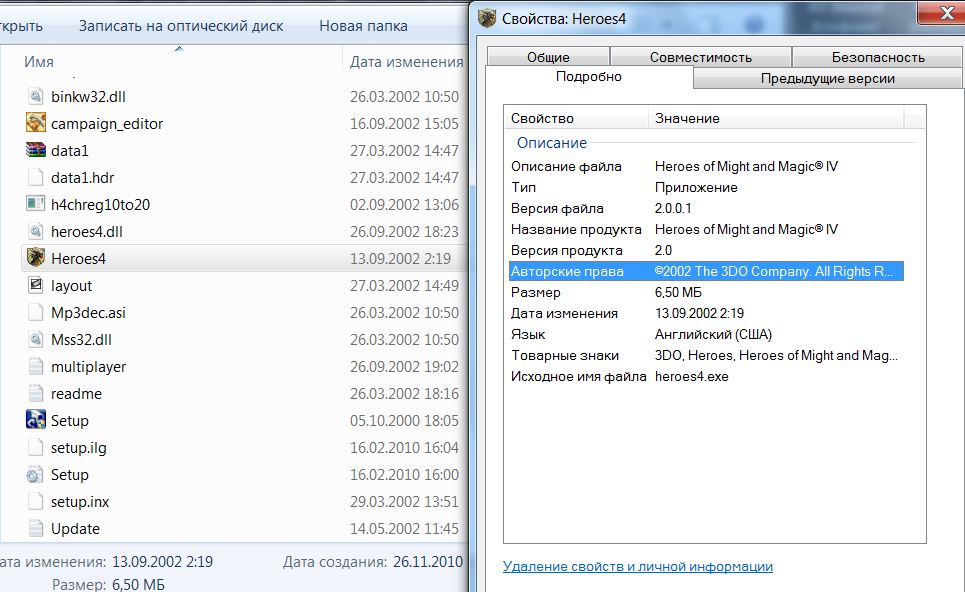
Task: Select the binkw32.dll file icon
Action: [36, 96]
